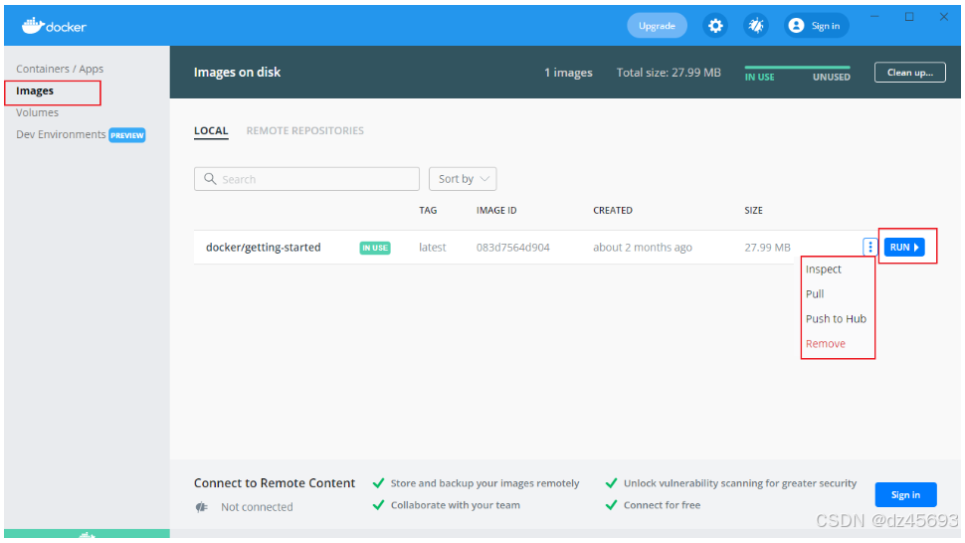This screenshot has height=543, width=965.
Task: Click the Clean up button
Action: pyautogui.click(x=909, y=73)
